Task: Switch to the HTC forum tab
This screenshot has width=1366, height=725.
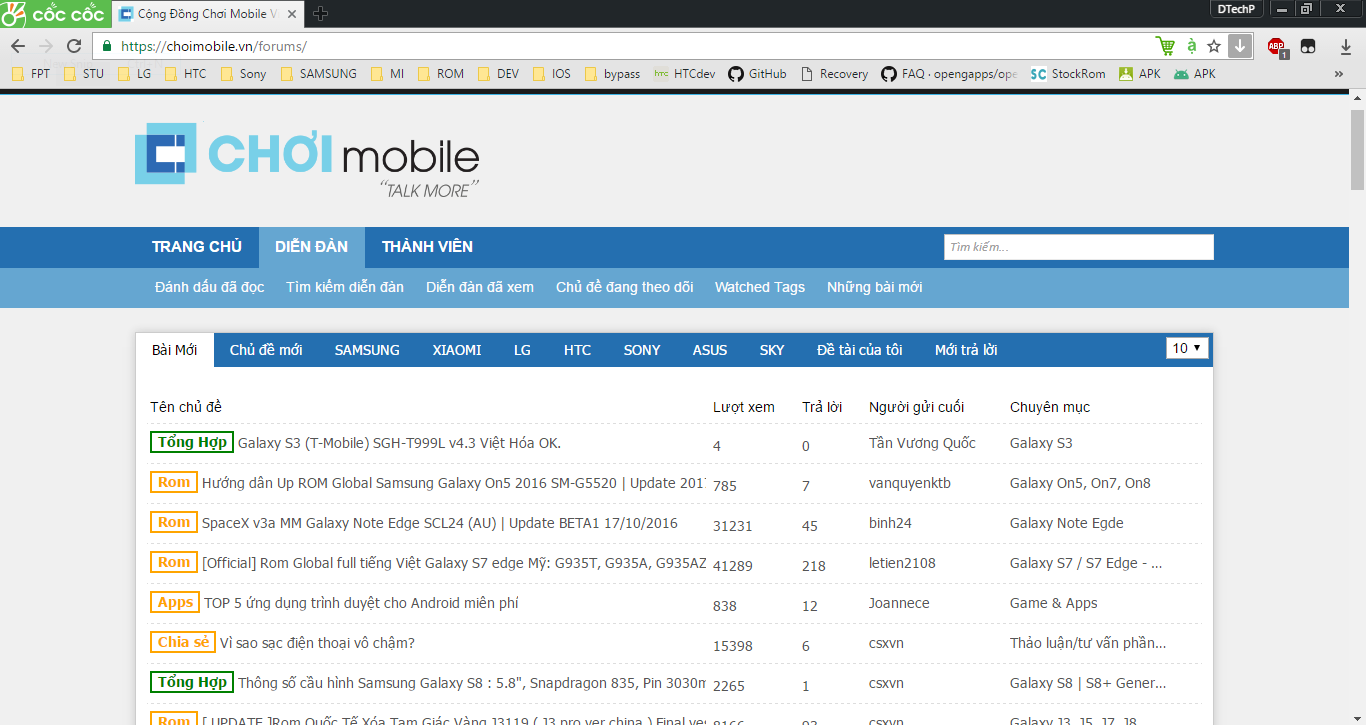Action: 577,350
